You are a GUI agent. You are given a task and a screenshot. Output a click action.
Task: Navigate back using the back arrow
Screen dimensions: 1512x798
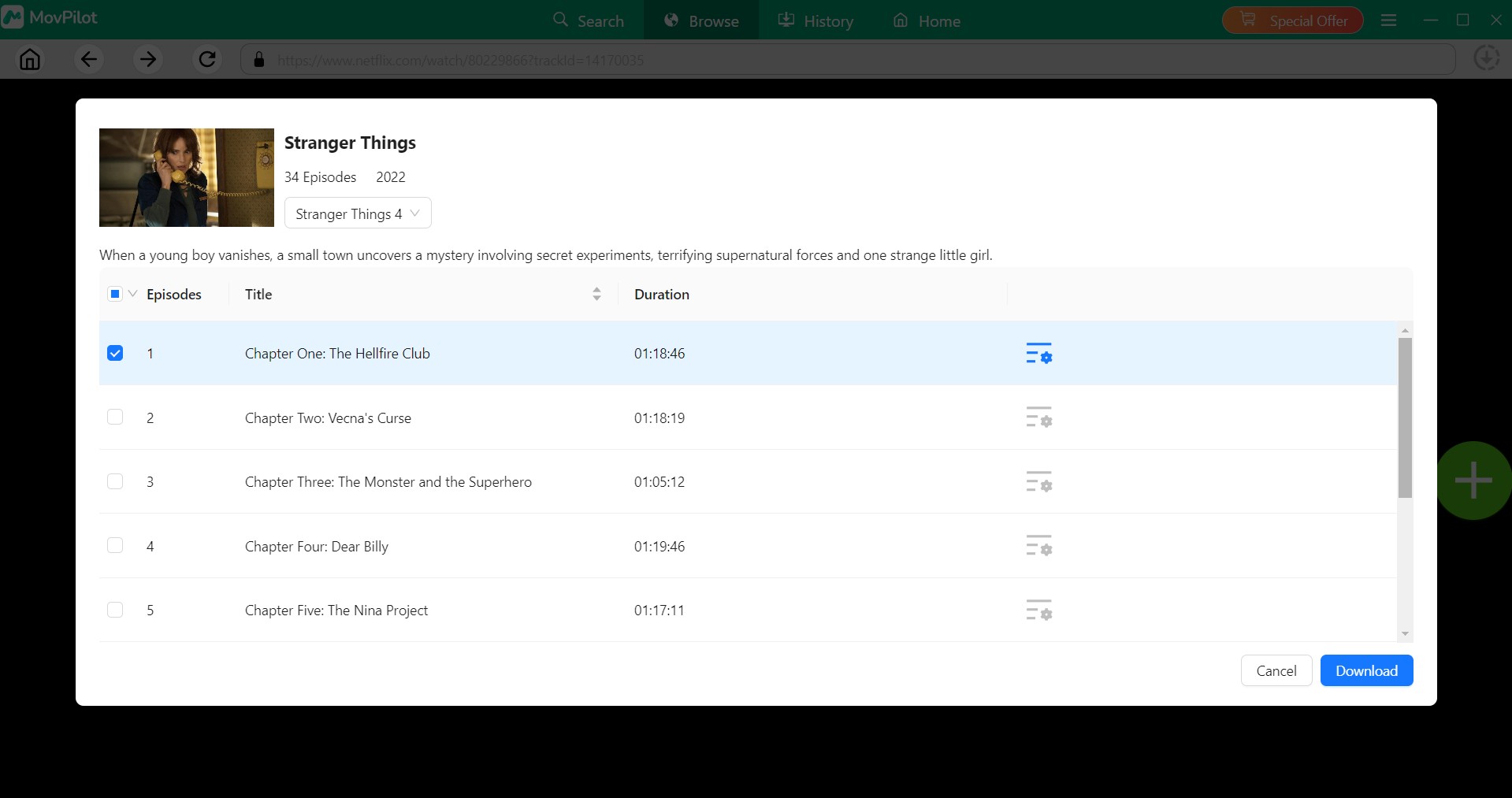(x=88, y=59)
